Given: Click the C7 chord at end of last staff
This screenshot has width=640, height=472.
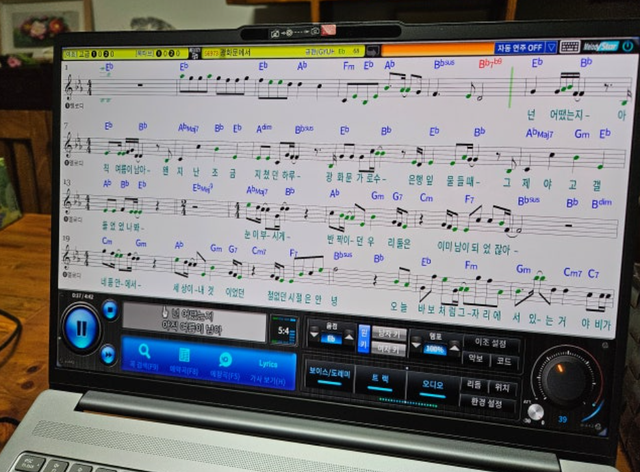Looking at the screenshot, I should point(593,274).
